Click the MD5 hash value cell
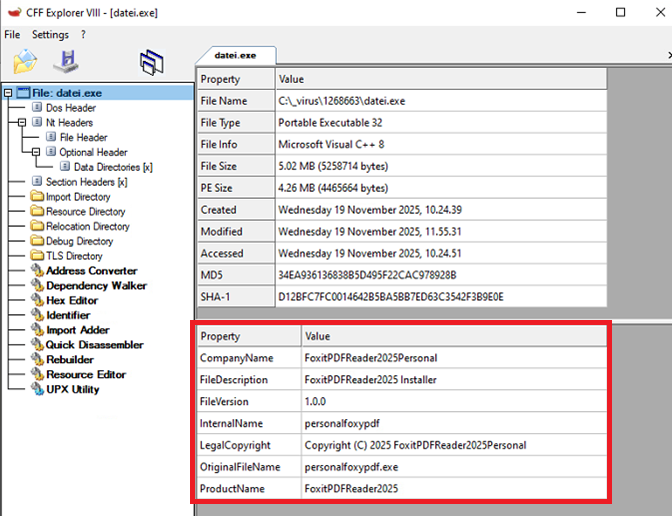672x516 pixels. pos(366,274)
